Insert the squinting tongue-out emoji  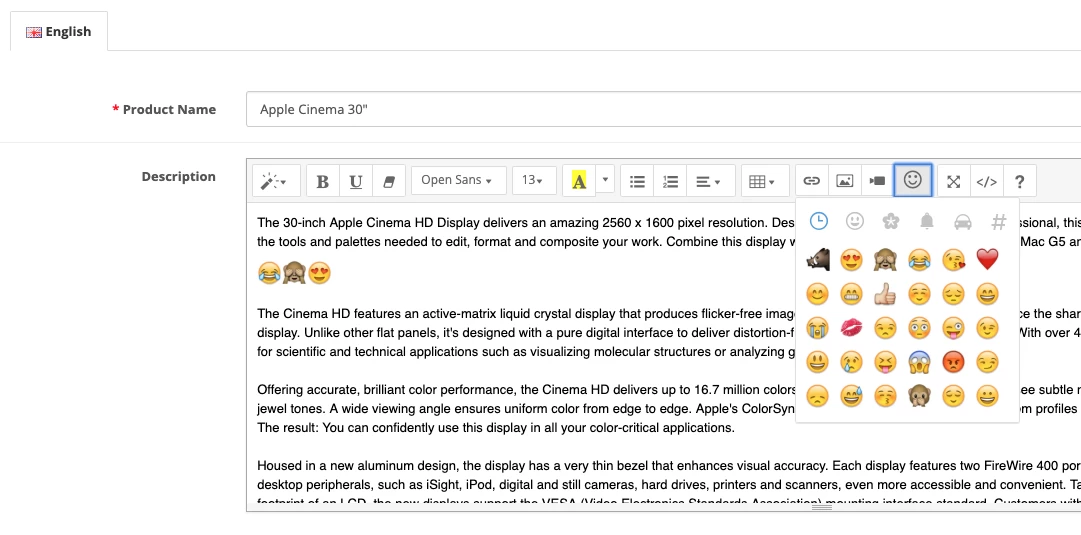(885, 362)
